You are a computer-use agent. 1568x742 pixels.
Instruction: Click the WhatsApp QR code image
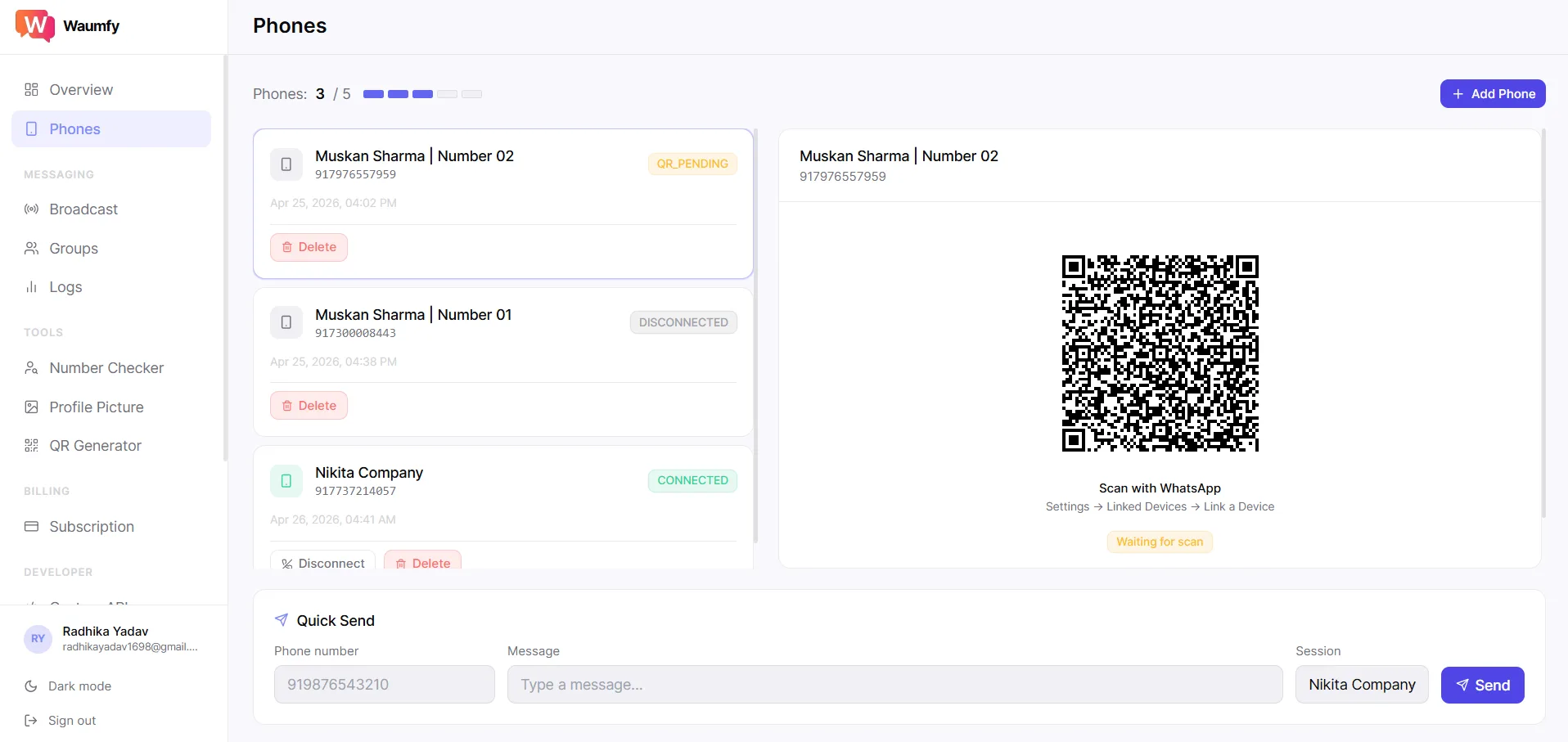(x=1160, y=353)
